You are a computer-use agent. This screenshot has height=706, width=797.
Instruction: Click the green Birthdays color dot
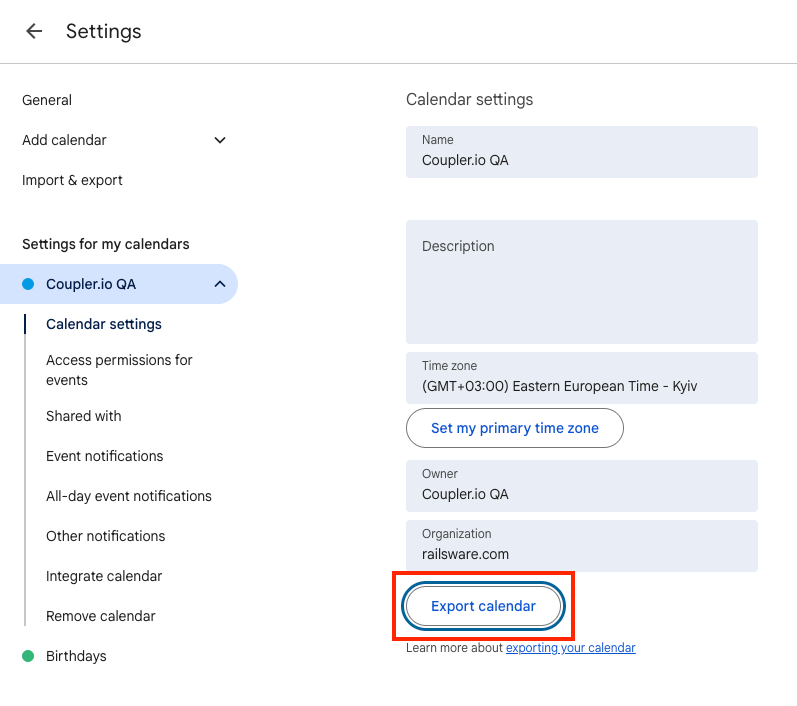[x=28, y=656]
